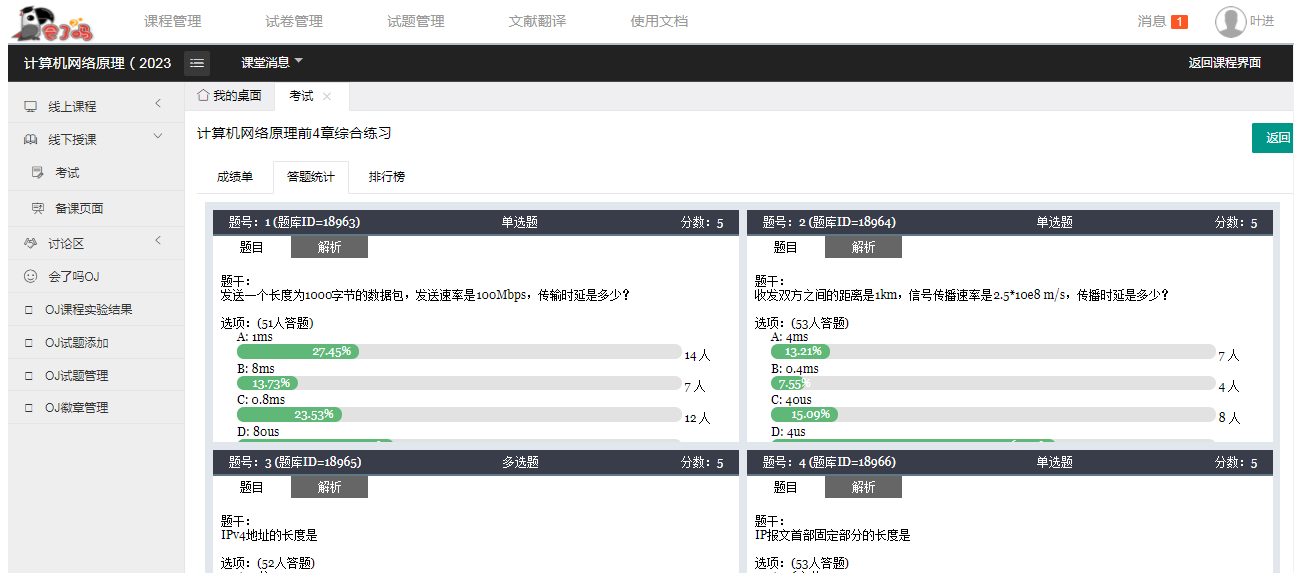
Task: Click question 2 option C 15.09% bar
Action: pos(804,414)
